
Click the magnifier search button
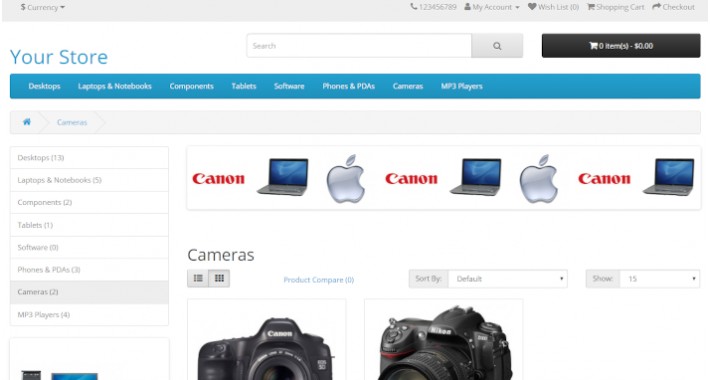tap(497, 46)
